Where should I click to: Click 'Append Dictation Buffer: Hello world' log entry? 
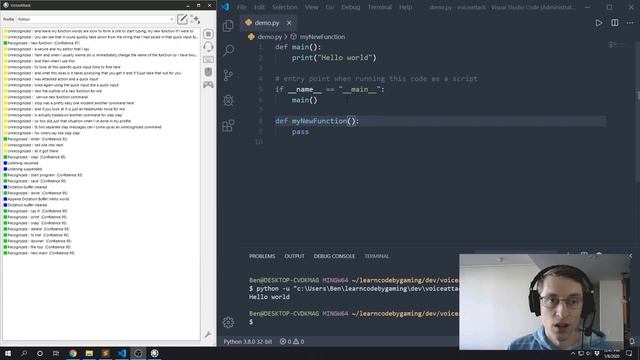[36, 199]
